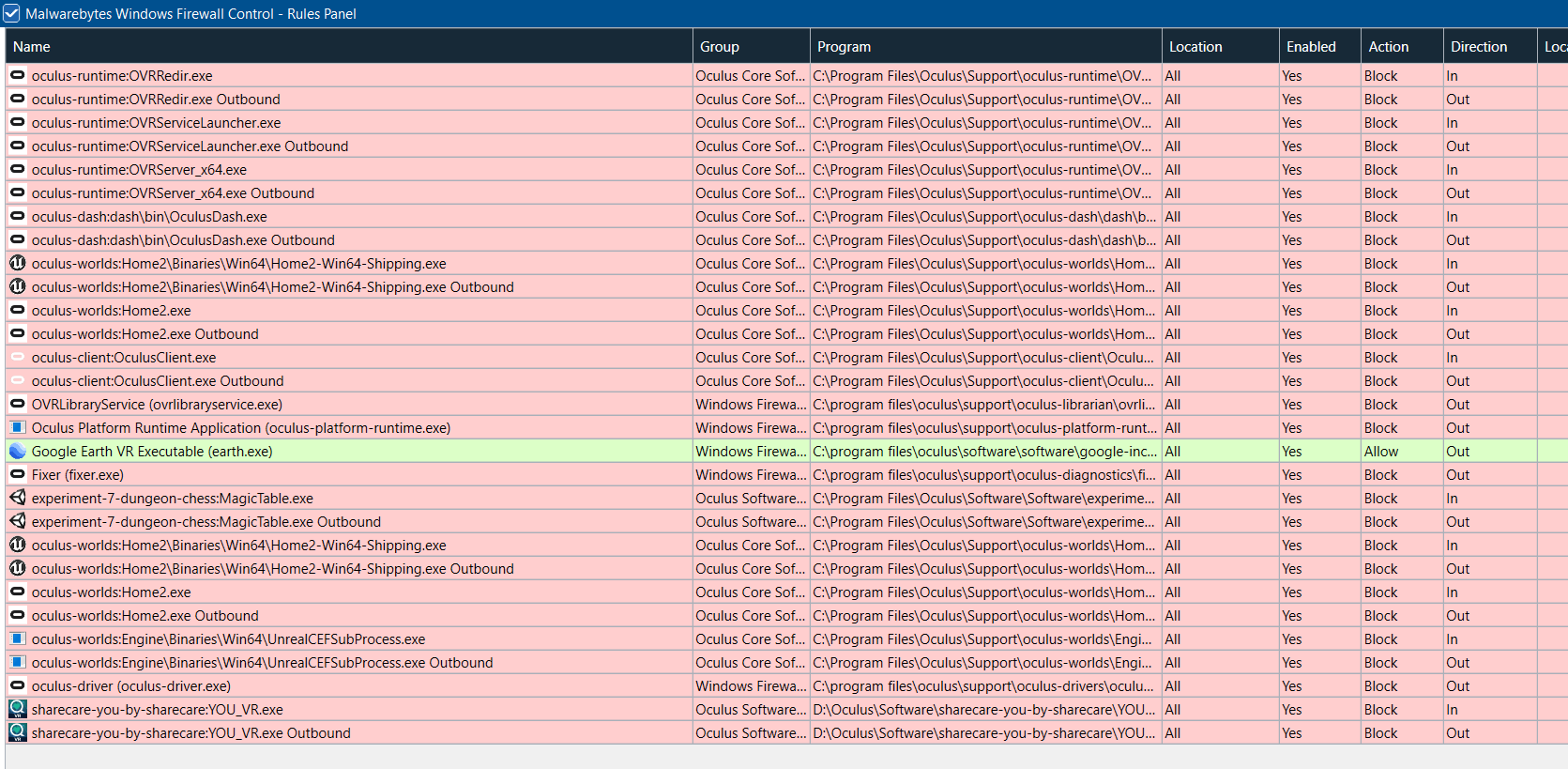The width and height of the screenshot is (1568, 769).
Task: Select the oculus-client:OculusClient.exe Outbound rule name
Action: [158, 381]
